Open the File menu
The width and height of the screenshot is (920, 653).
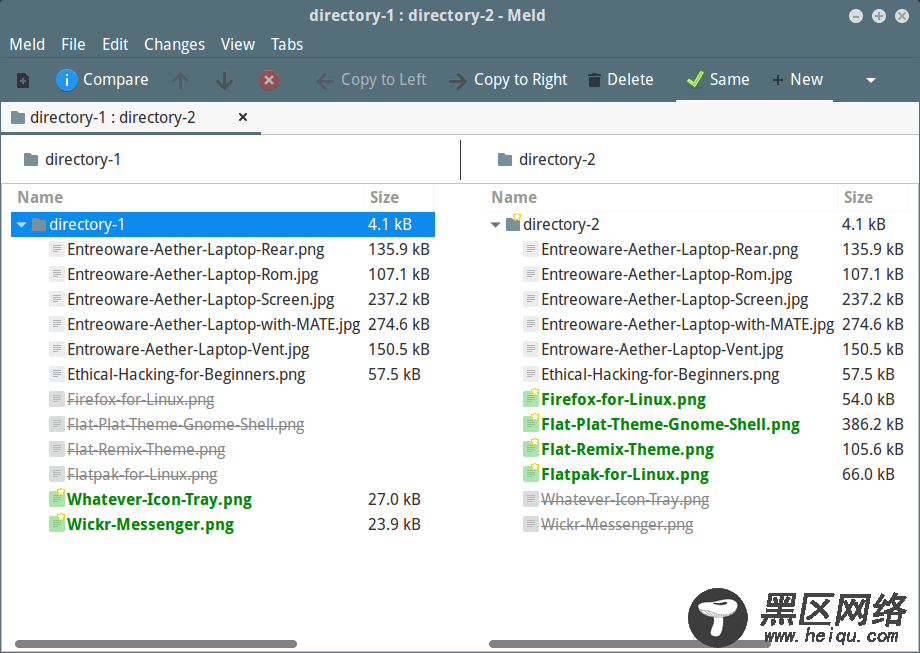[73, 45]
